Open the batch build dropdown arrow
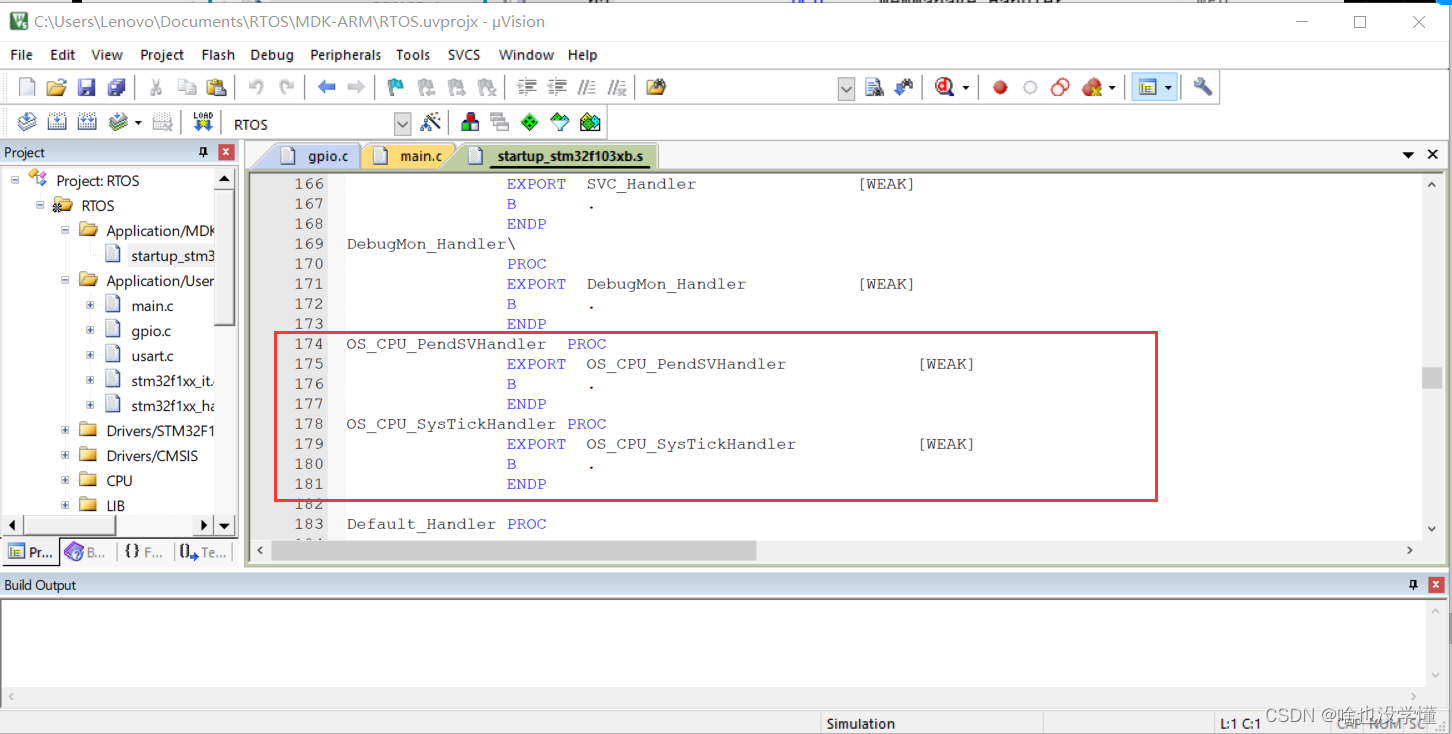Viewport: 1452px width, 734px height. pyautogui.click(x=137, y=123)
